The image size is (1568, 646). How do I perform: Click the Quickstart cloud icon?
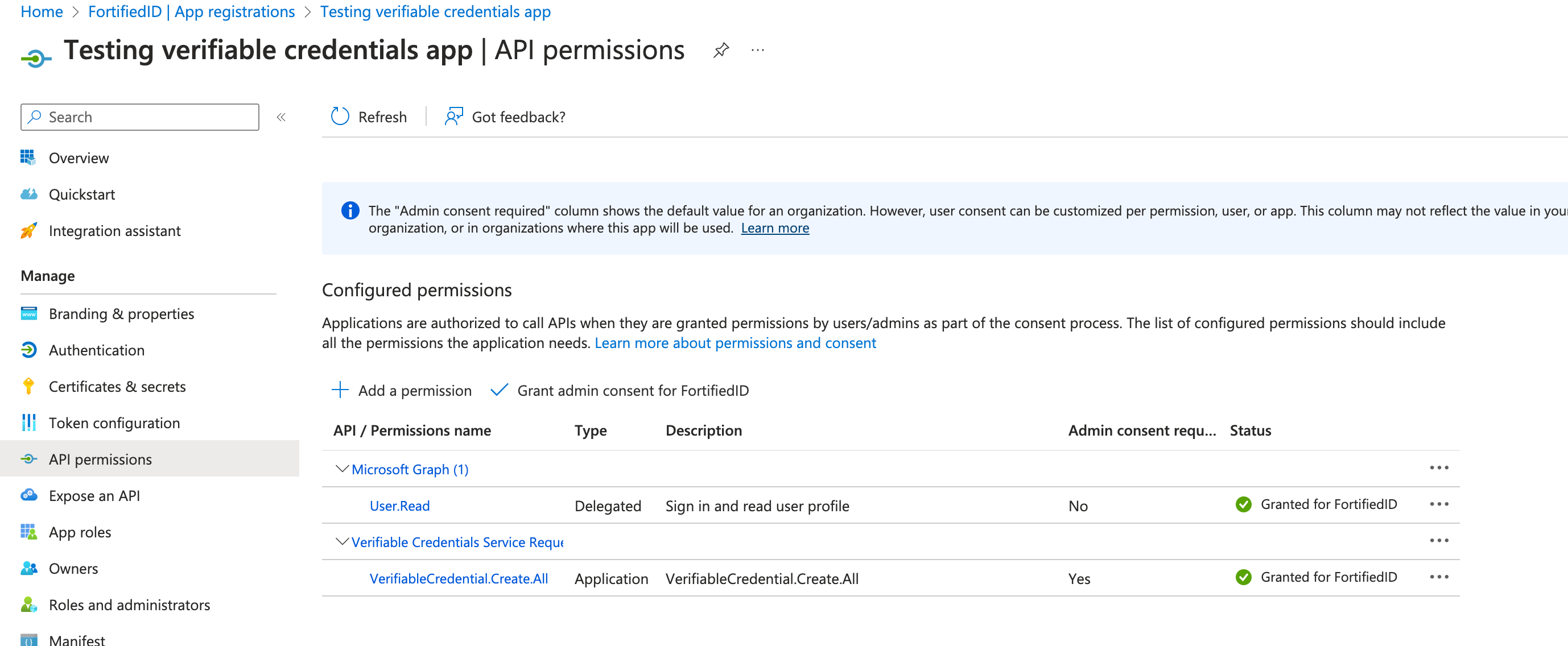pos(28,194)
